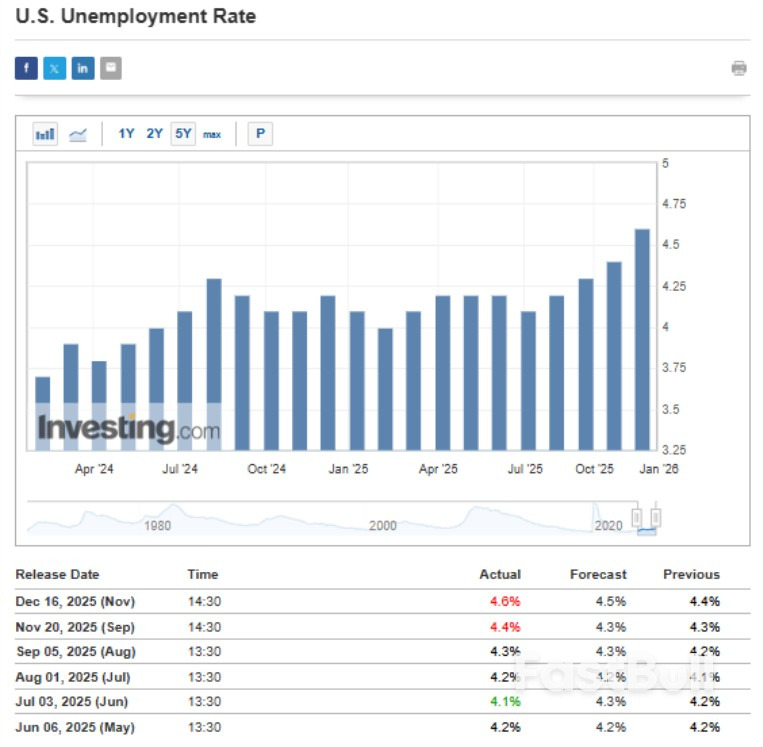
Task: Switch to the bar chart view icon
Action: point(45,134)
